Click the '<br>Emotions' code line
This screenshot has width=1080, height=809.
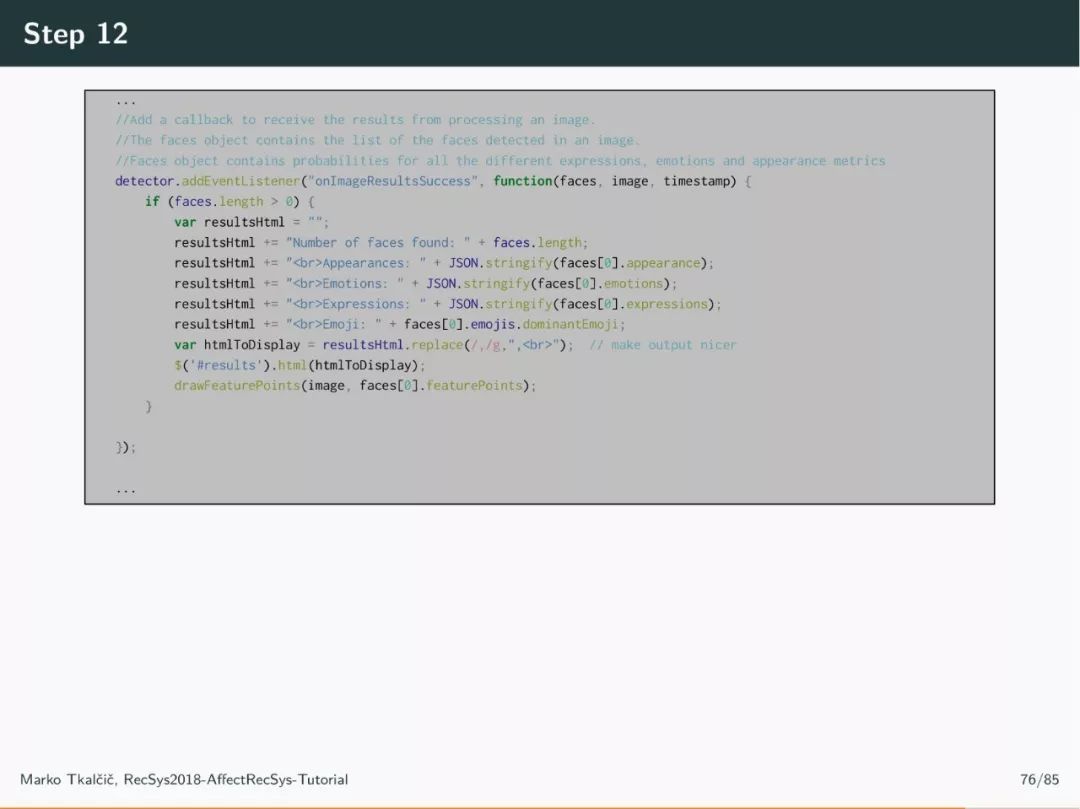pos(426,284)
